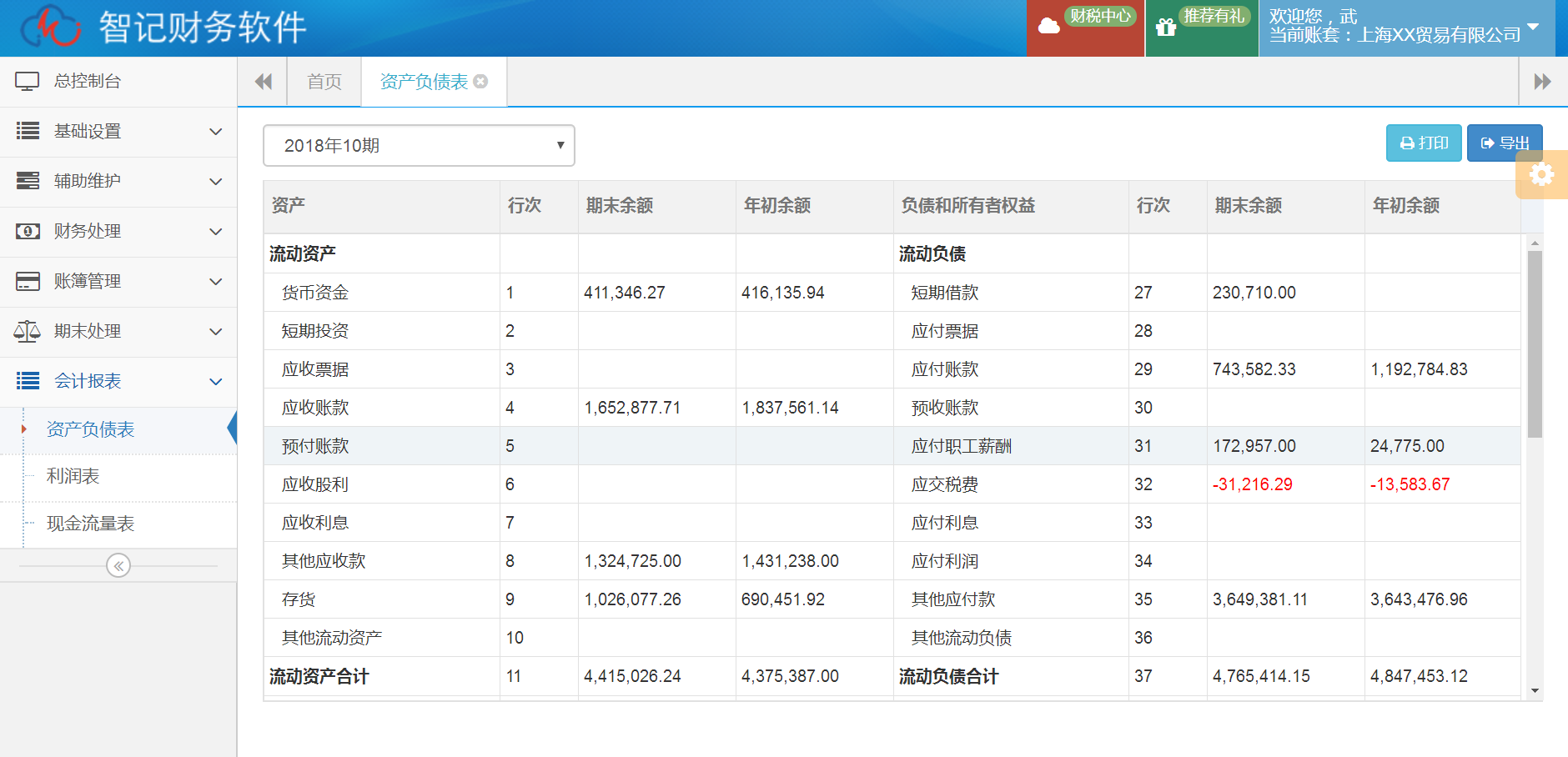Close the 资产负债表 tab

[480, 82]
